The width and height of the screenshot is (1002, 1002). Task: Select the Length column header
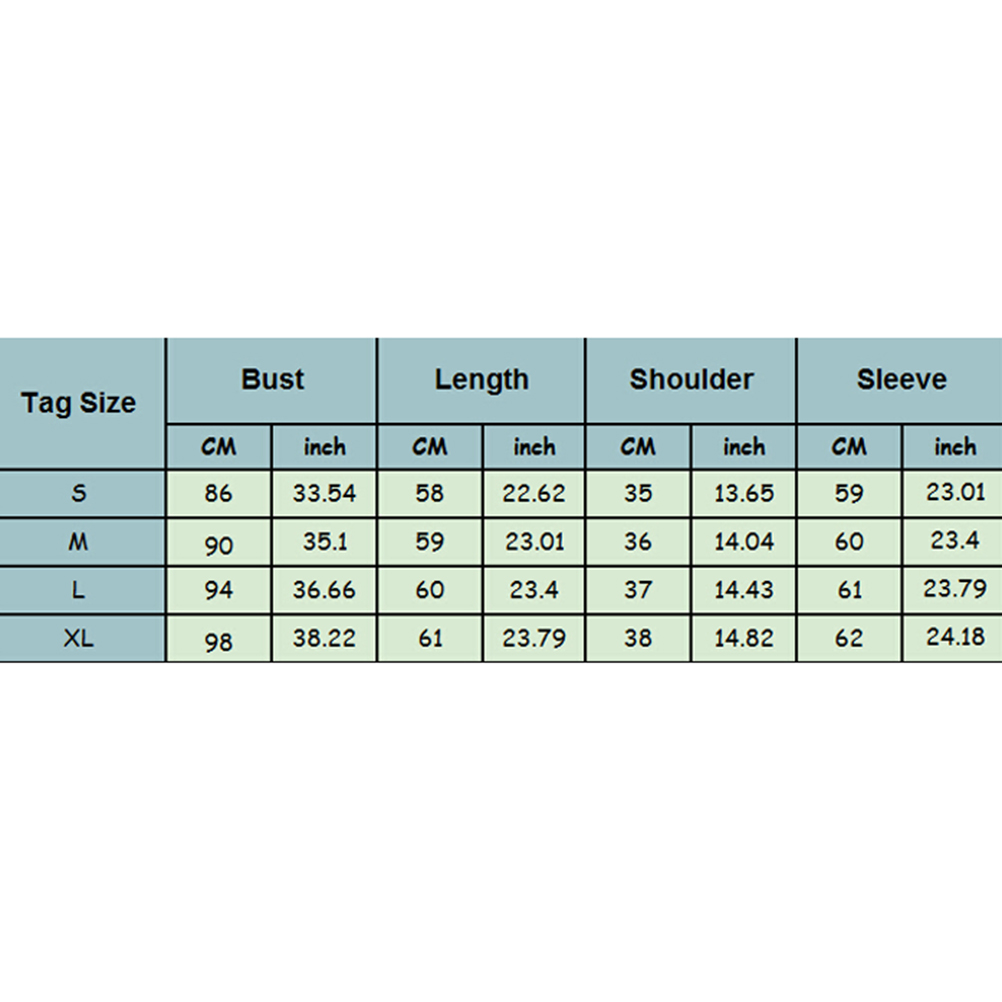click(x=481, y=380)
